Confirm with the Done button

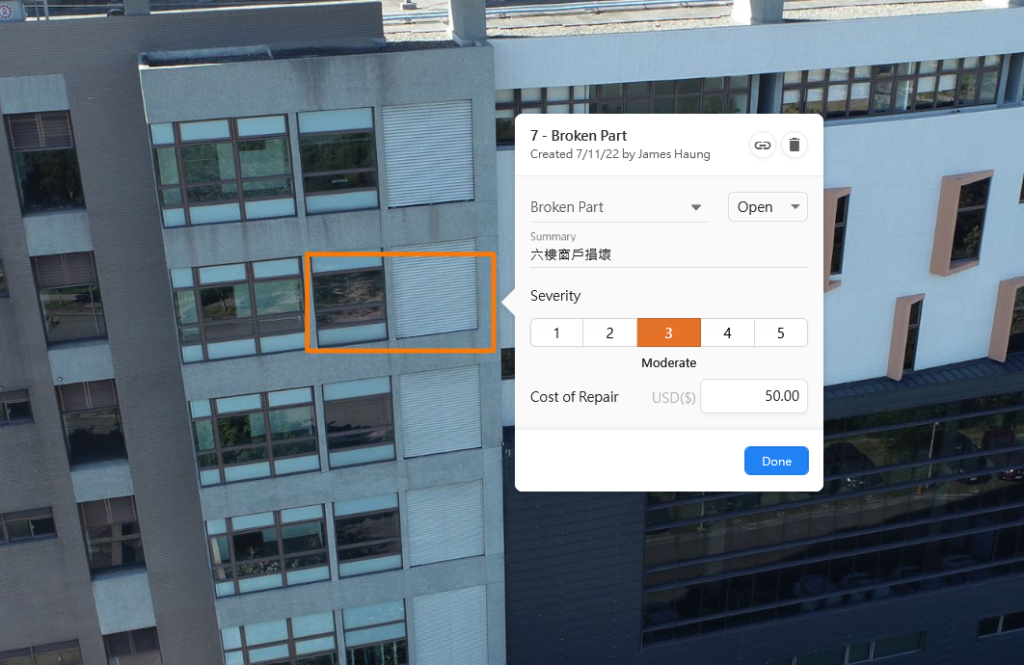point(776,461)
